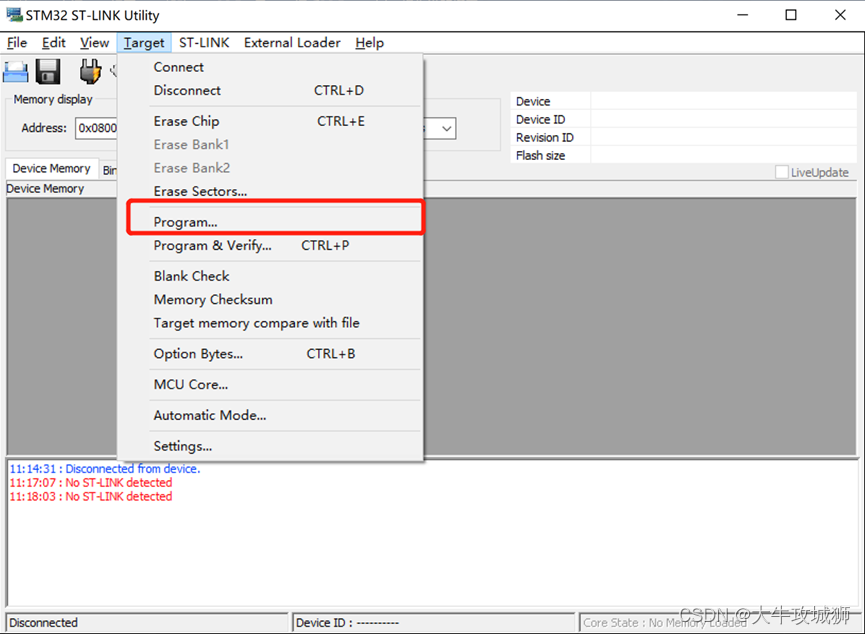The height and width of the screenshot is (634, 865).
Task: Click log line 'Disconnected from device.'
Action: point(105,468)
